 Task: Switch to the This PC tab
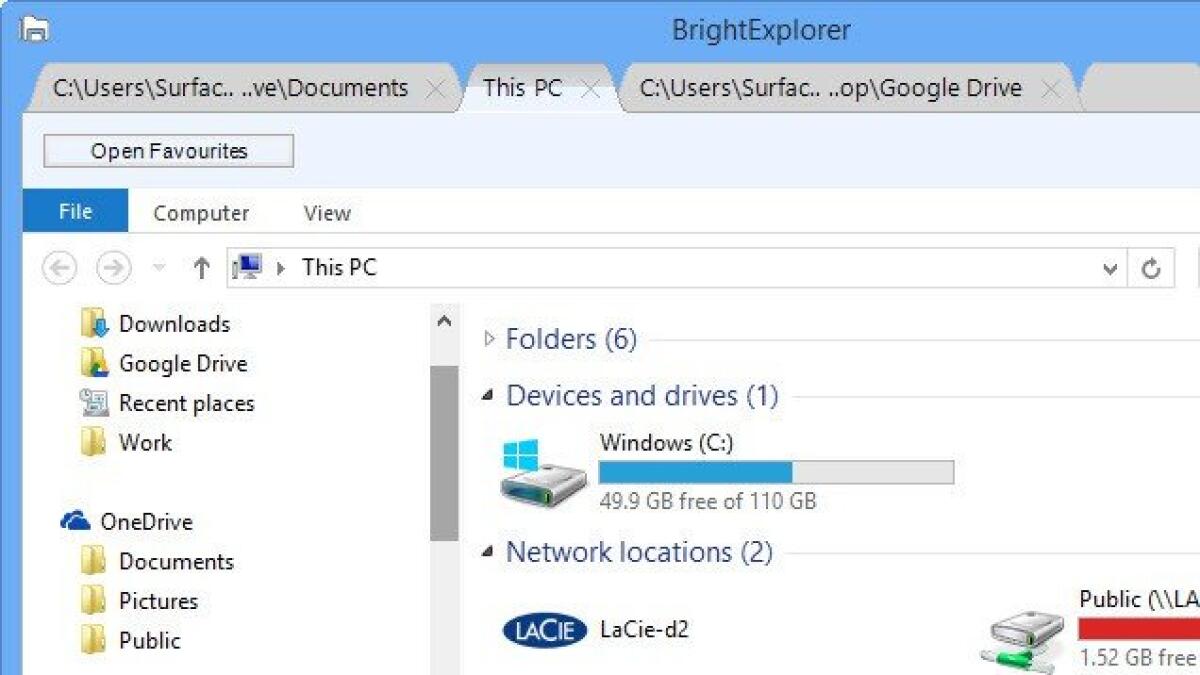pyautogui.click(x=523, y=87)
